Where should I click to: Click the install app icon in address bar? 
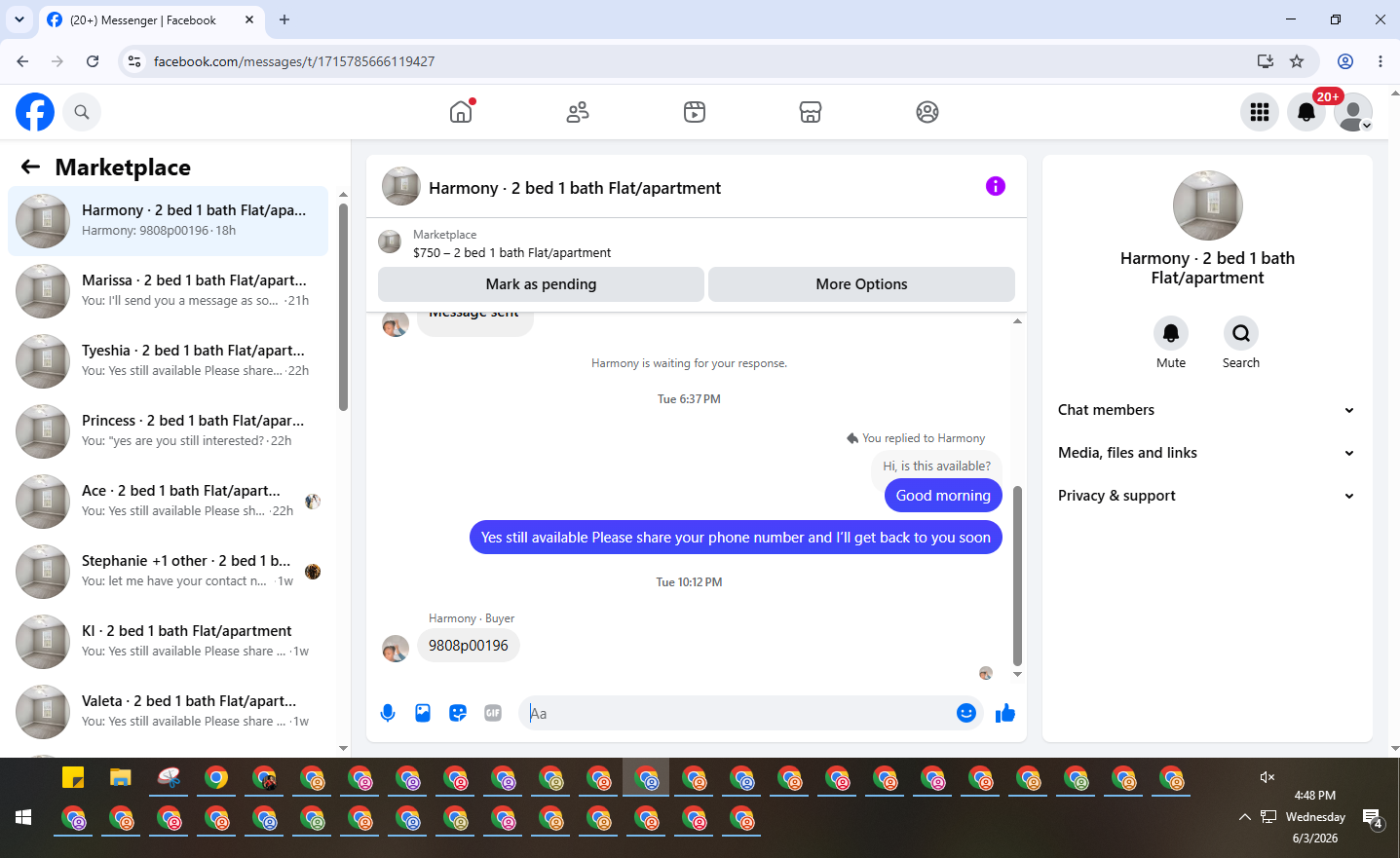pos(1266,61)
